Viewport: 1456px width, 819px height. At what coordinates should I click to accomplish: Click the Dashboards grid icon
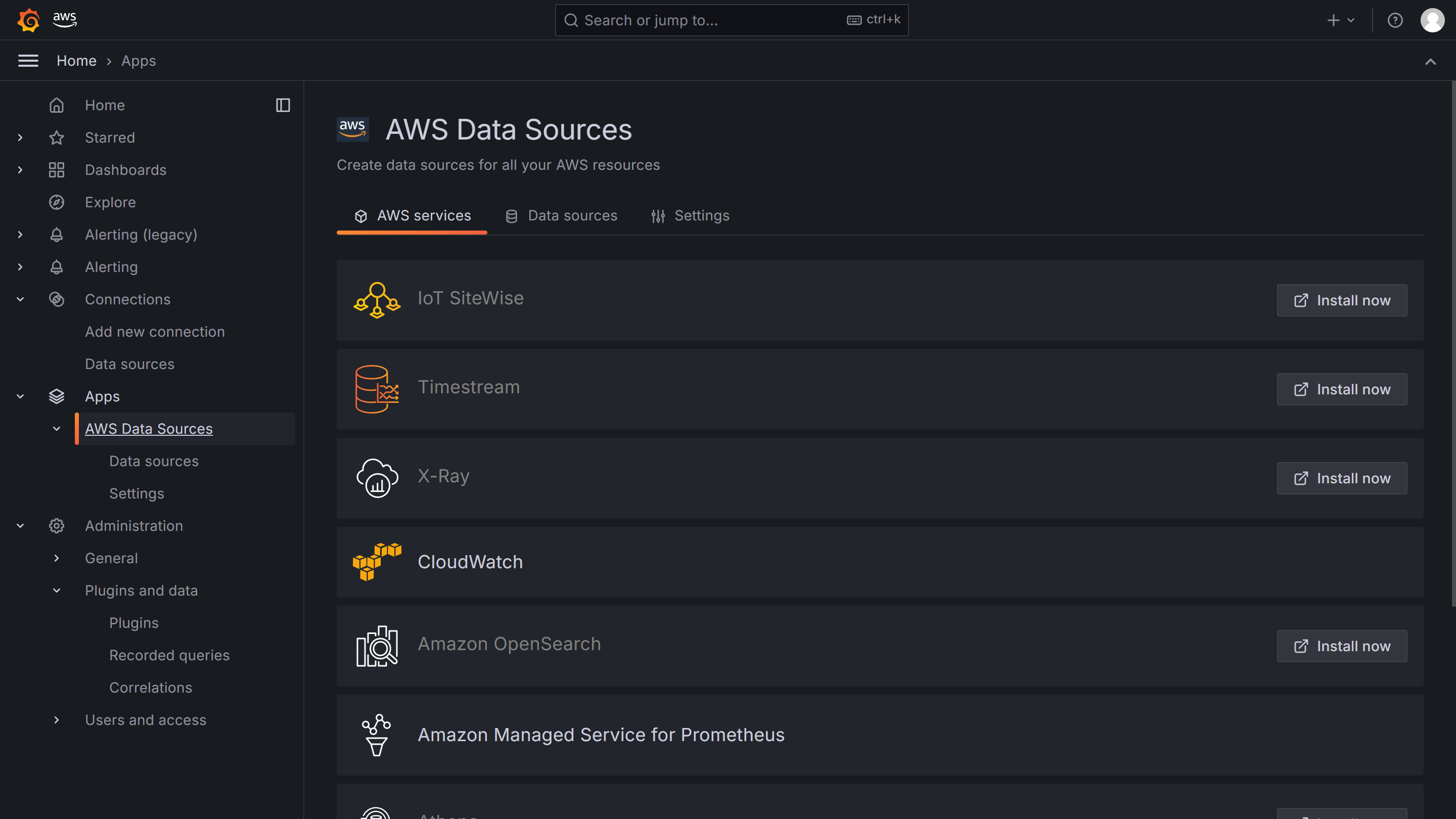[x=57, y=169]
